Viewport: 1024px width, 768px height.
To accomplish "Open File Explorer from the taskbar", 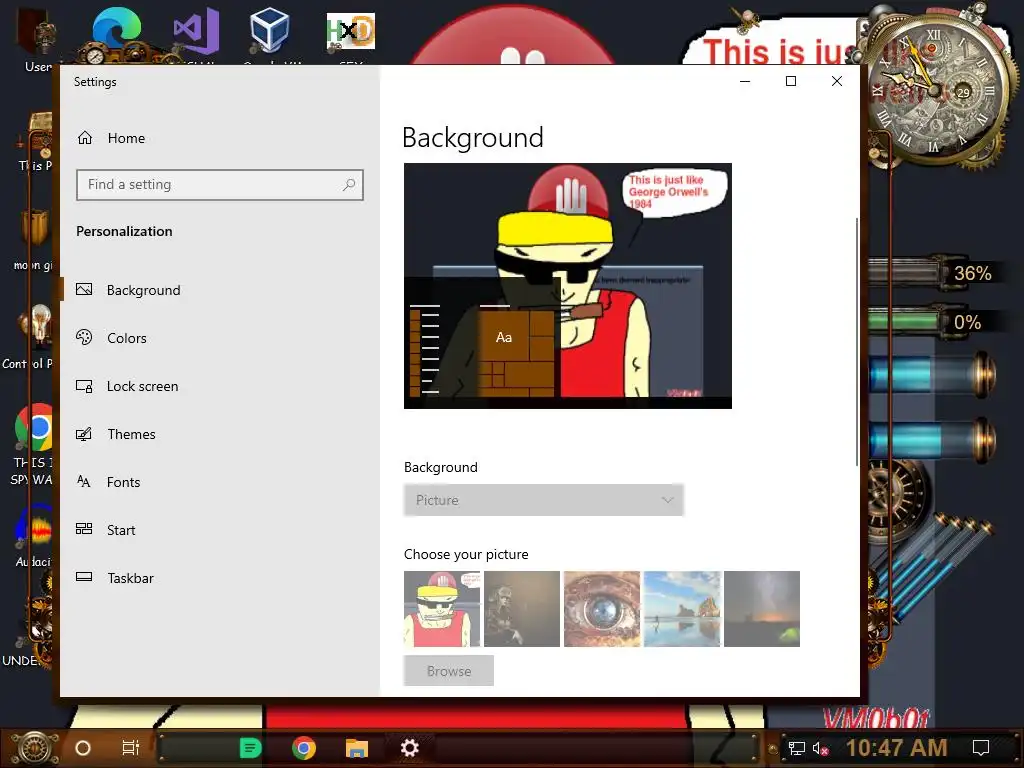I will [357, 748].
